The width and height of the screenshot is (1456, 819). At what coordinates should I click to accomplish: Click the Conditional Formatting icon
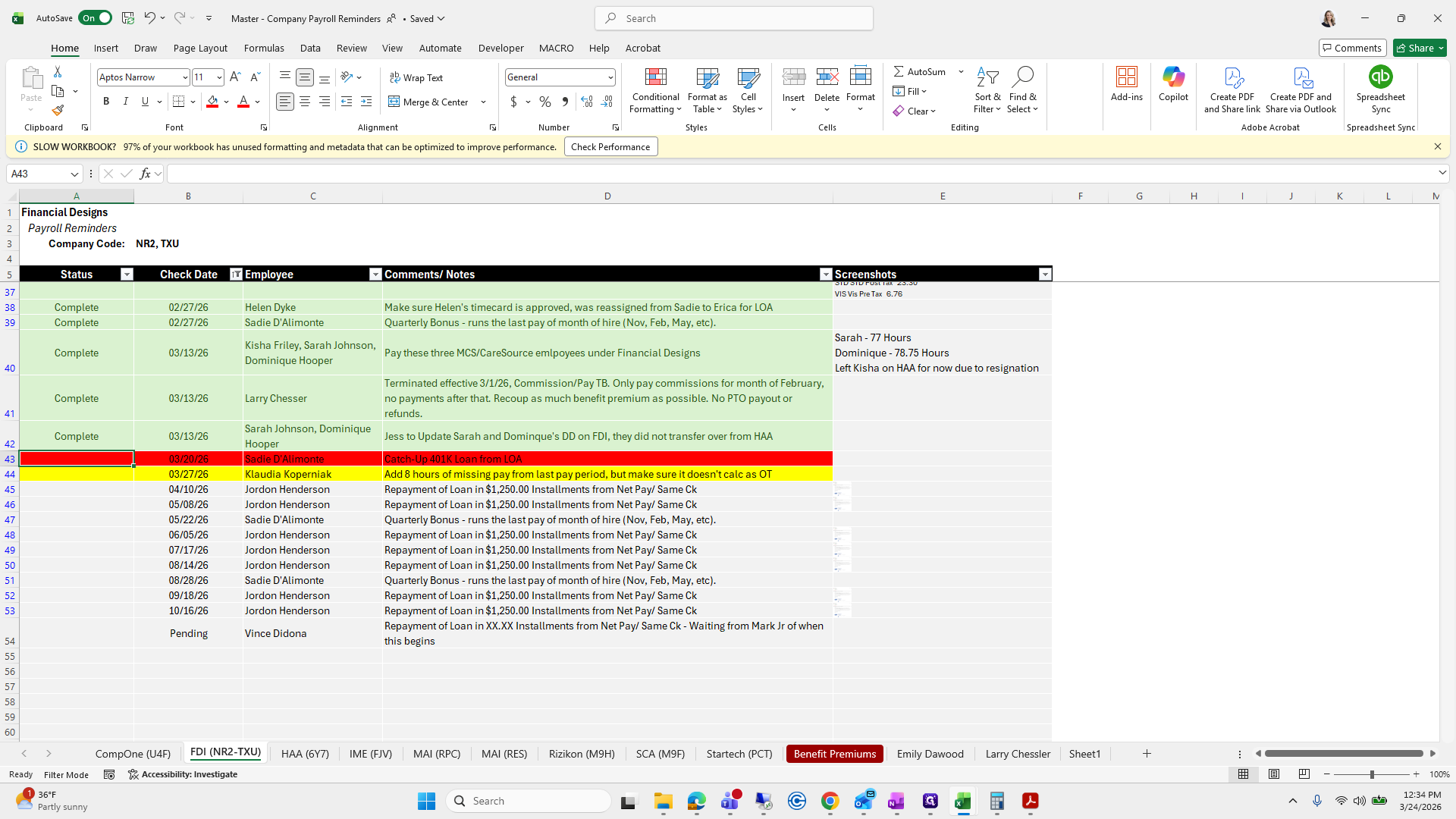click(655, 77)
